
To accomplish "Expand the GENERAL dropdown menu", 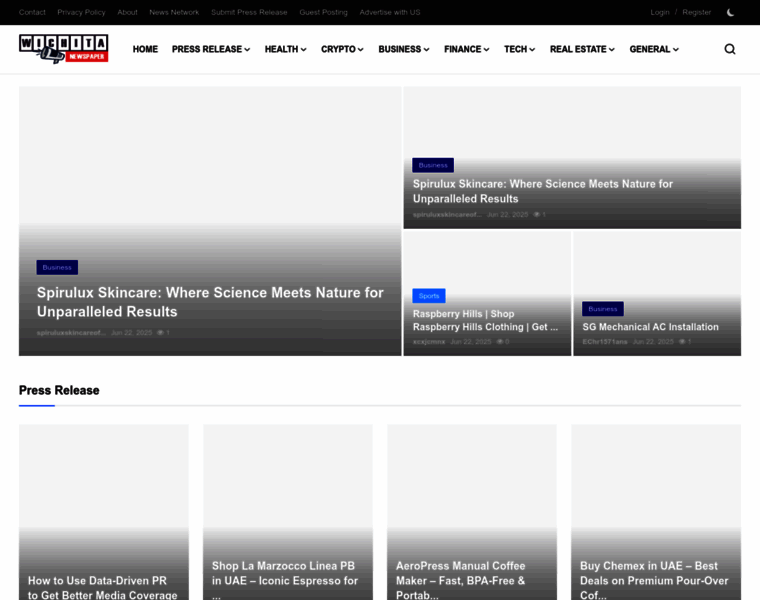I will (654, 49).
